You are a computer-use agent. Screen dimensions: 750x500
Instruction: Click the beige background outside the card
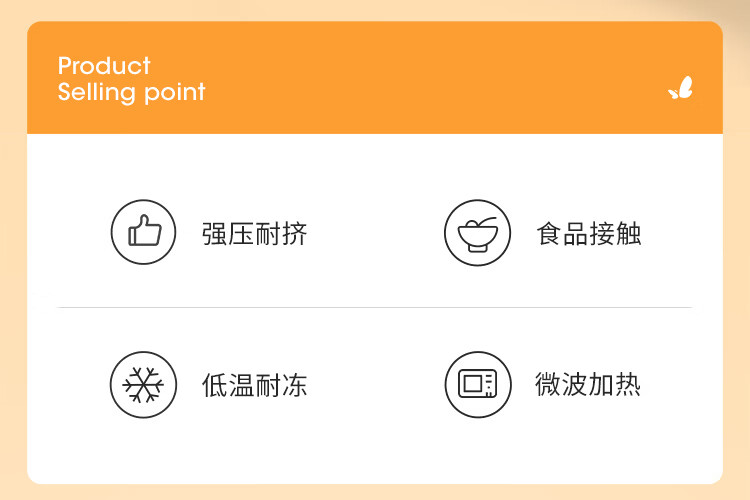click(12, 250)
